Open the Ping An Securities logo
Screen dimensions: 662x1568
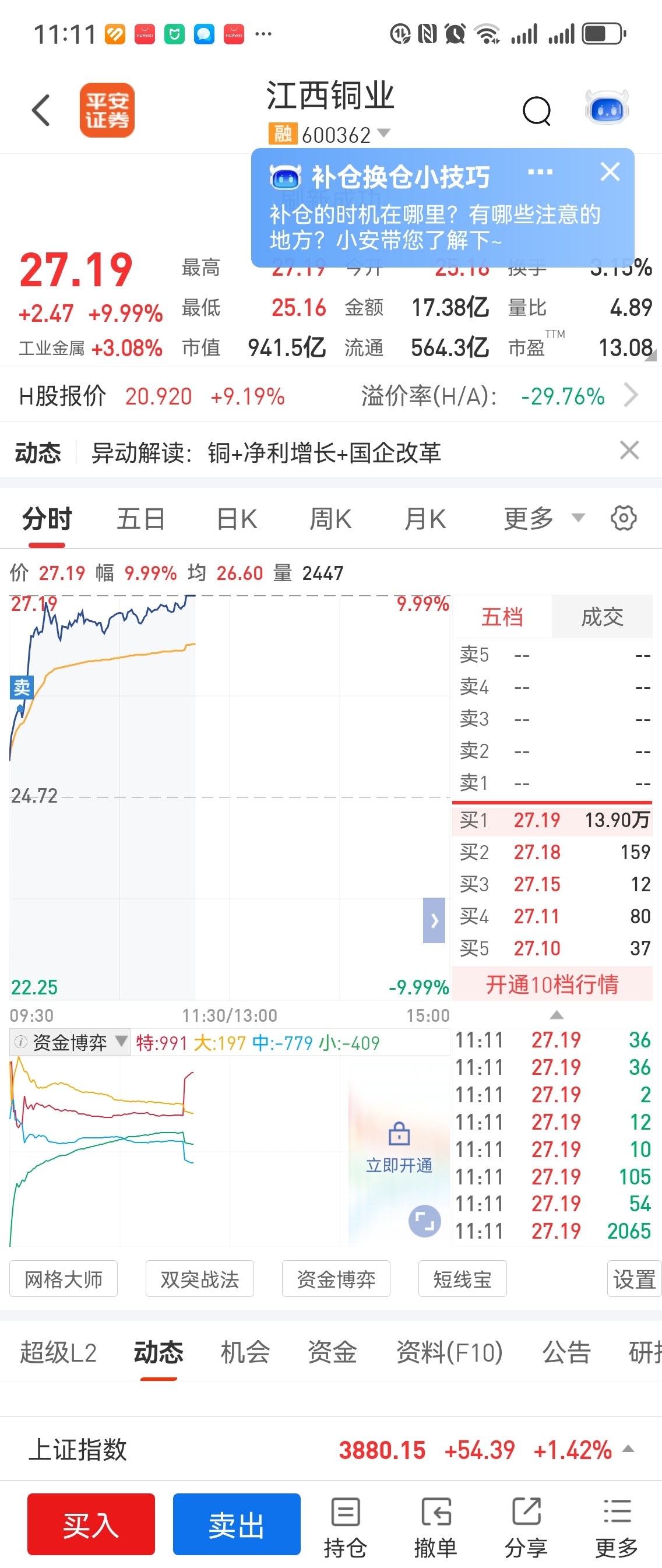click(107, 110)
